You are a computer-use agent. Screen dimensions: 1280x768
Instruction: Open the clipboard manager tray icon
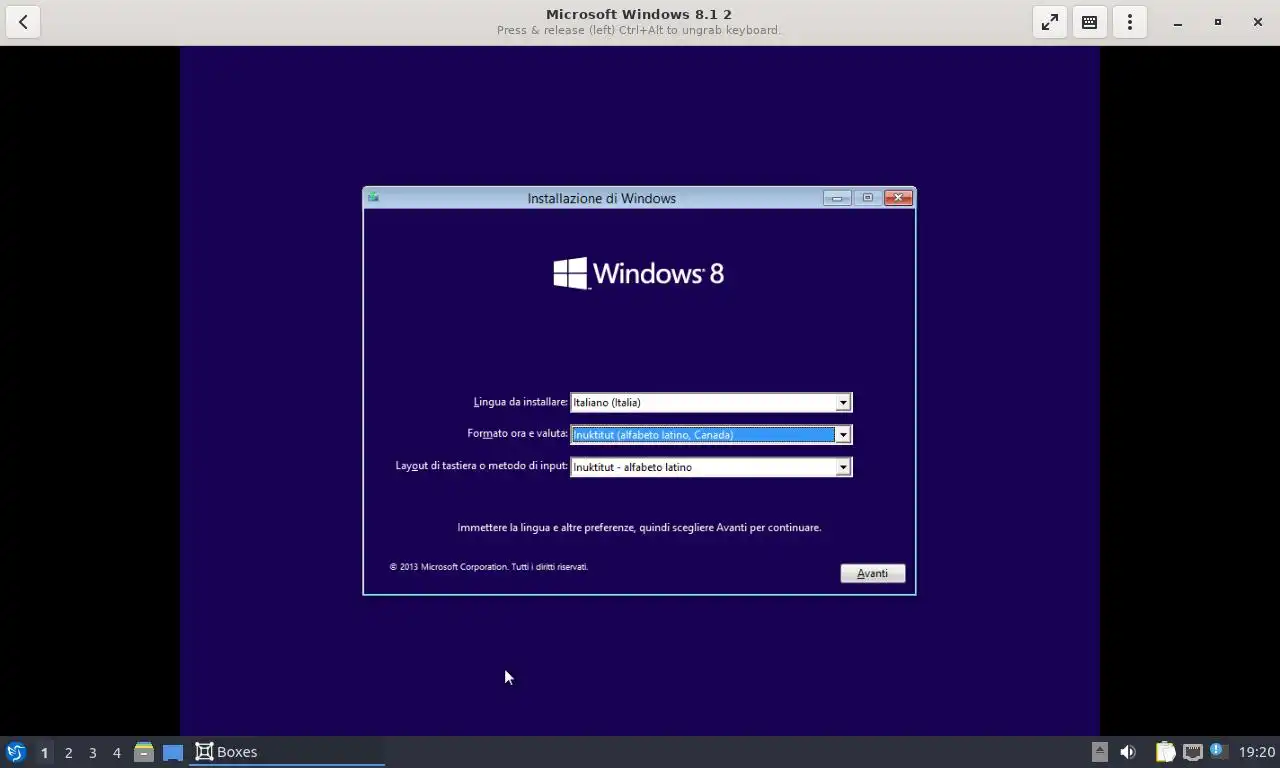pyautogui.click(x=1165, y=752)
